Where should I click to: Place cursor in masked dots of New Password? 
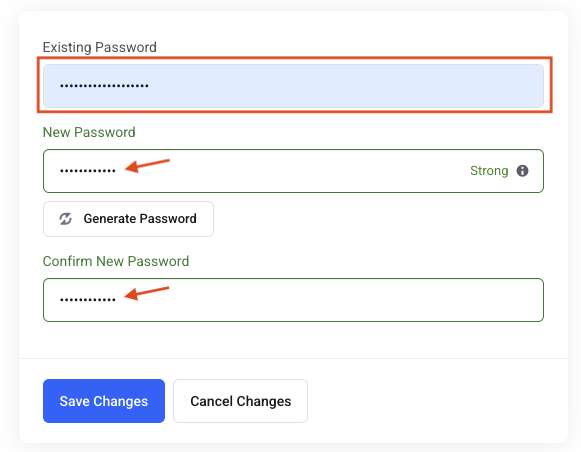88,171
